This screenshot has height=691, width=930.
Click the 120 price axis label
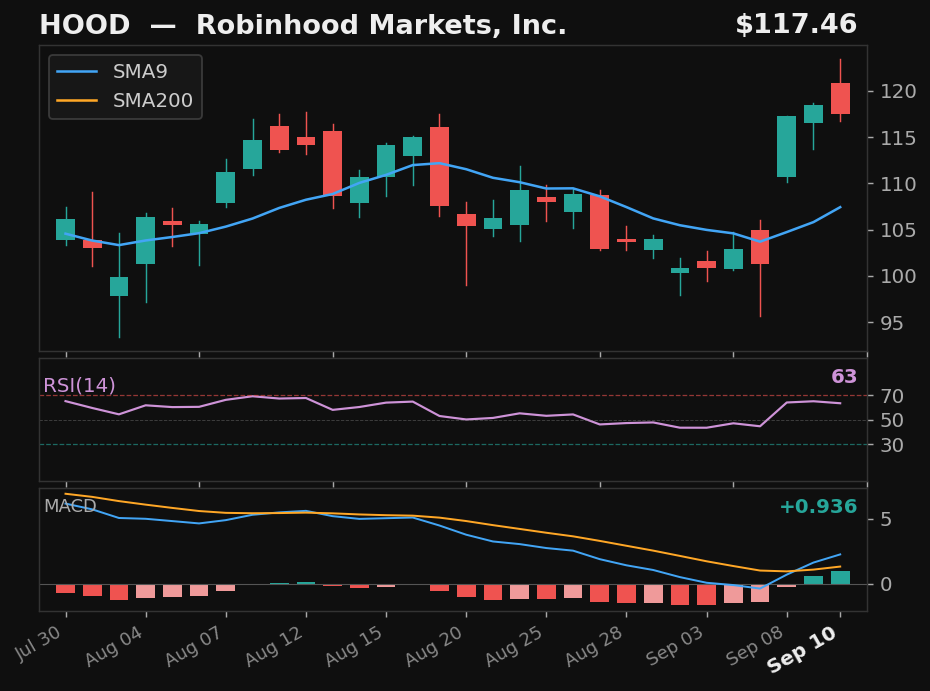898,91
